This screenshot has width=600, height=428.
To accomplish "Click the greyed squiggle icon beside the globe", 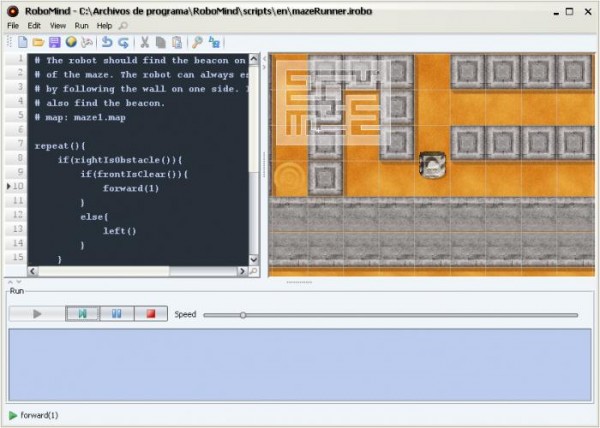I will (87, 42).
